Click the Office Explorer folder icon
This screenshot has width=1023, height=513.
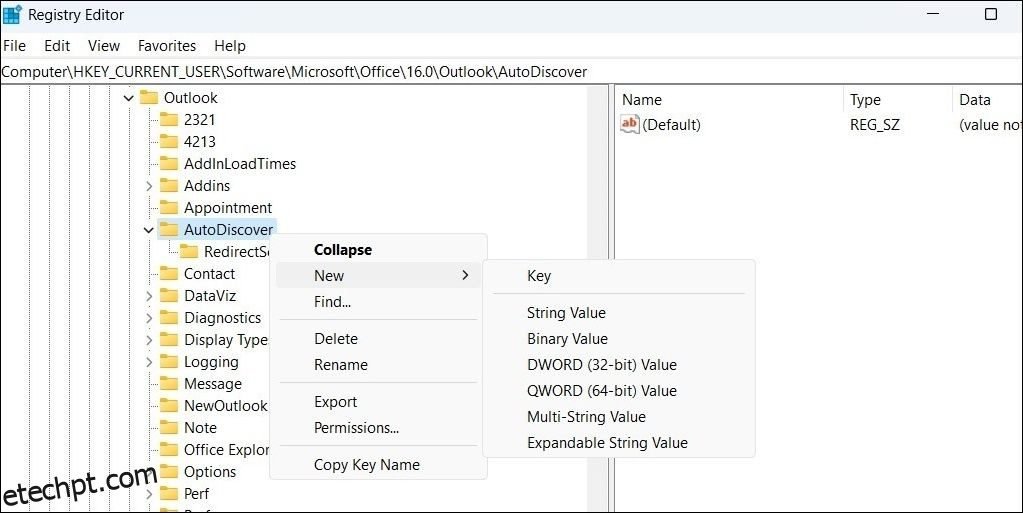170,450
